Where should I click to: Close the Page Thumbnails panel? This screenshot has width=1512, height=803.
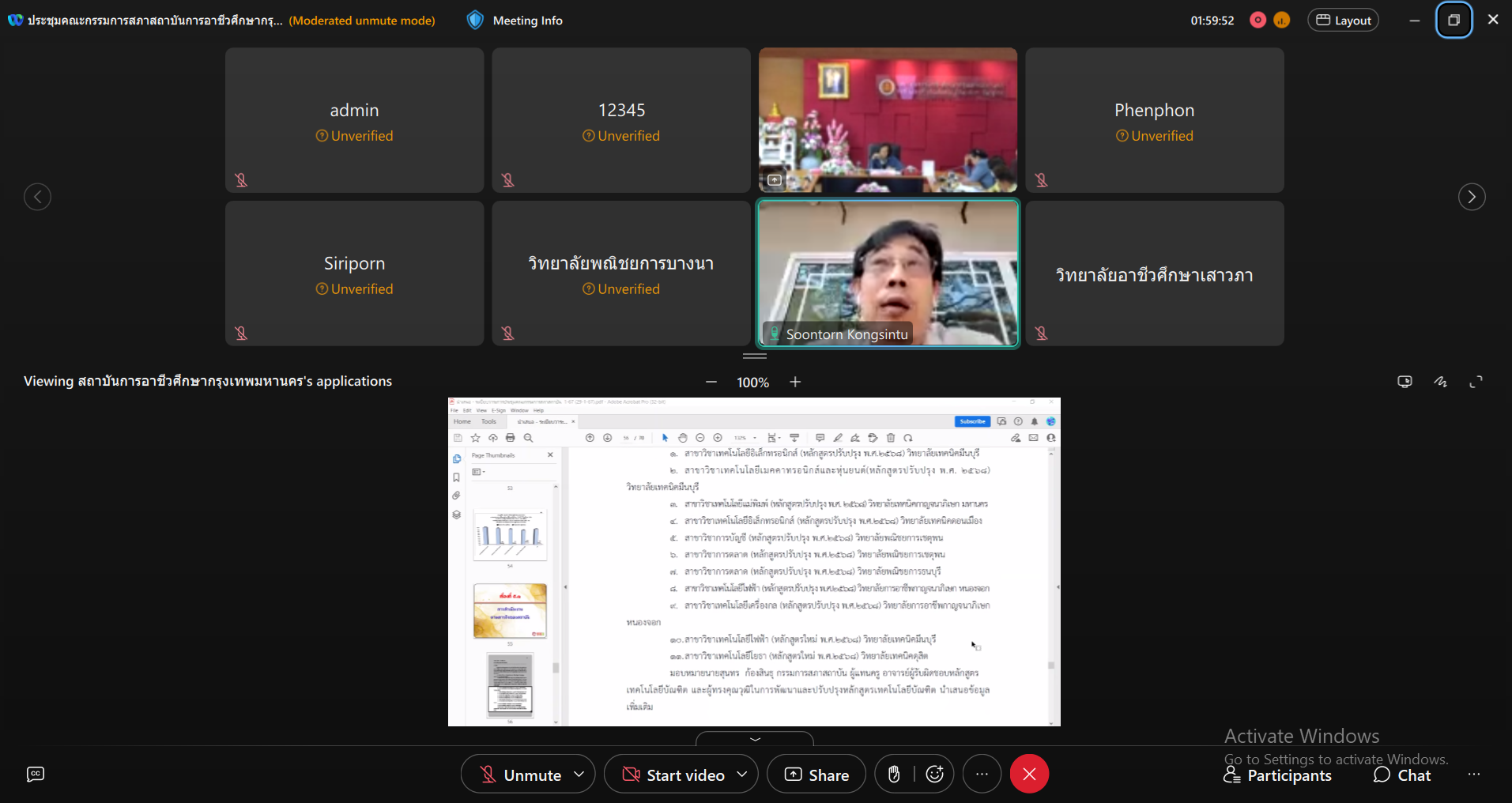tap(550, 455)
